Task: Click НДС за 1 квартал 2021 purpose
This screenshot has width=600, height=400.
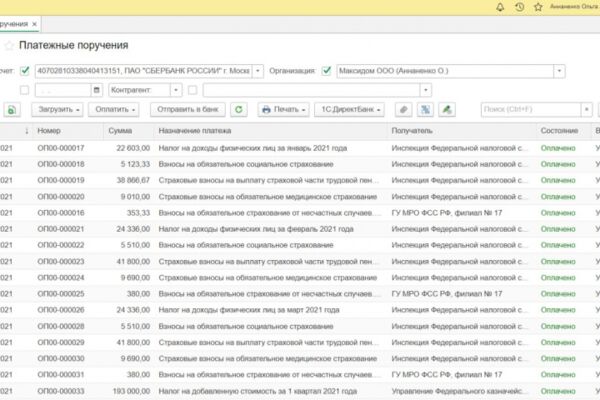Action: pyautogui.click(x=258, y=391)
